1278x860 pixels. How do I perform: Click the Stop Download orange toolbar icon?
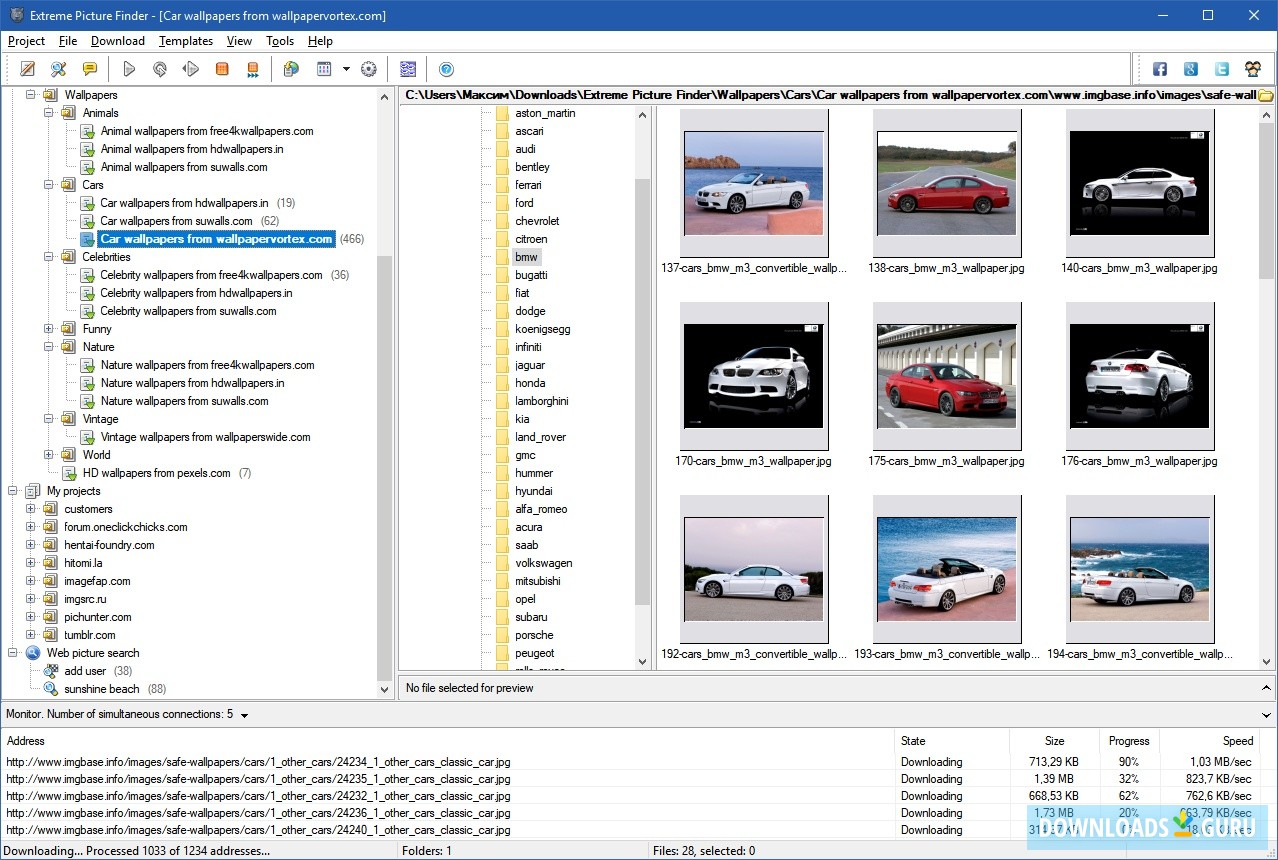click(221, 68)
